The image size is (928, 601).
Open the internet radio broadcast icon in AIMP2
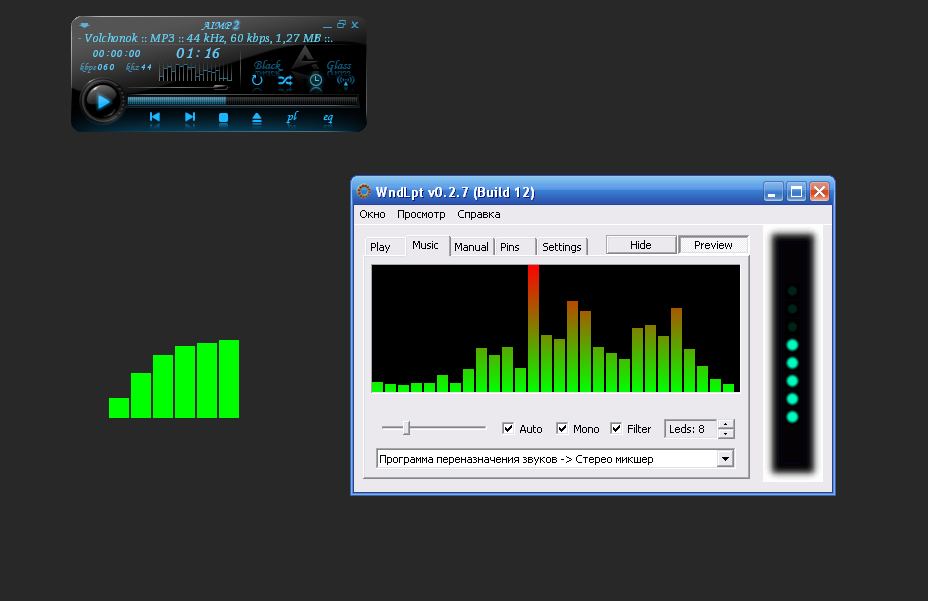pos(346,80)
